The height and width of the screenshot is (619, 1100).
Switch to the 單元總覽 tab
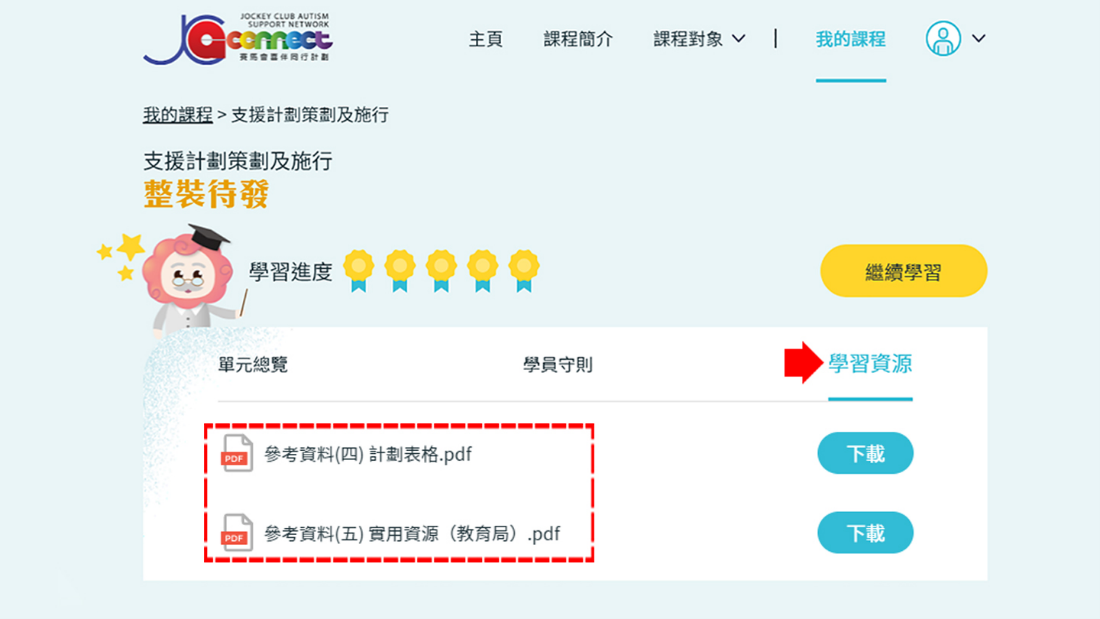click(253, 365)
